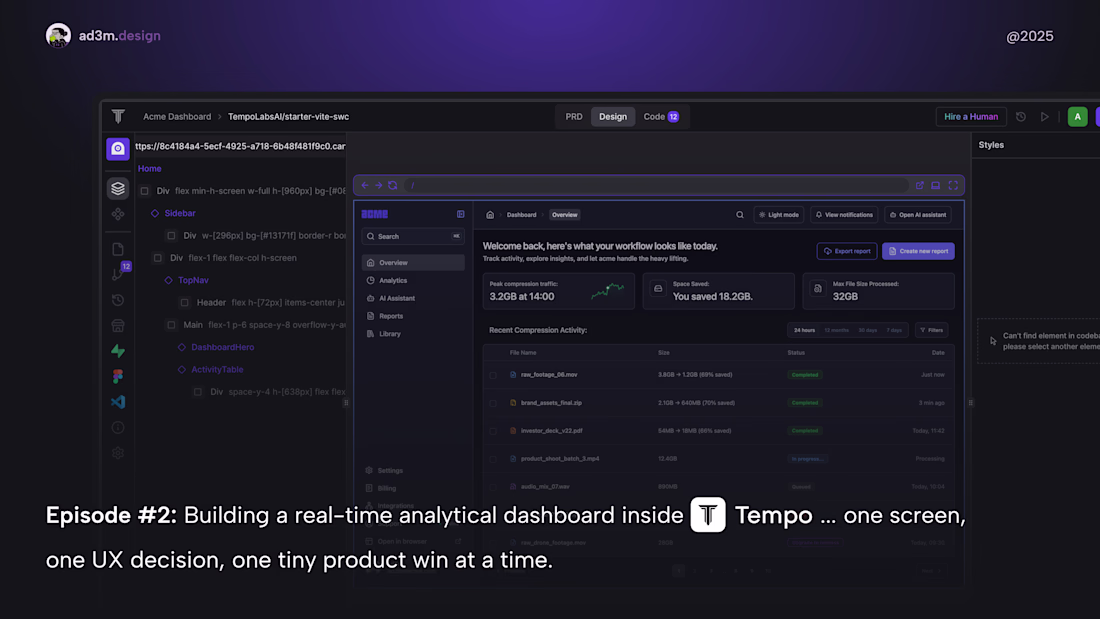Enter fullscreen preview mode
The width and height of the screenshot is (1100, 619).
coord(953,185)
